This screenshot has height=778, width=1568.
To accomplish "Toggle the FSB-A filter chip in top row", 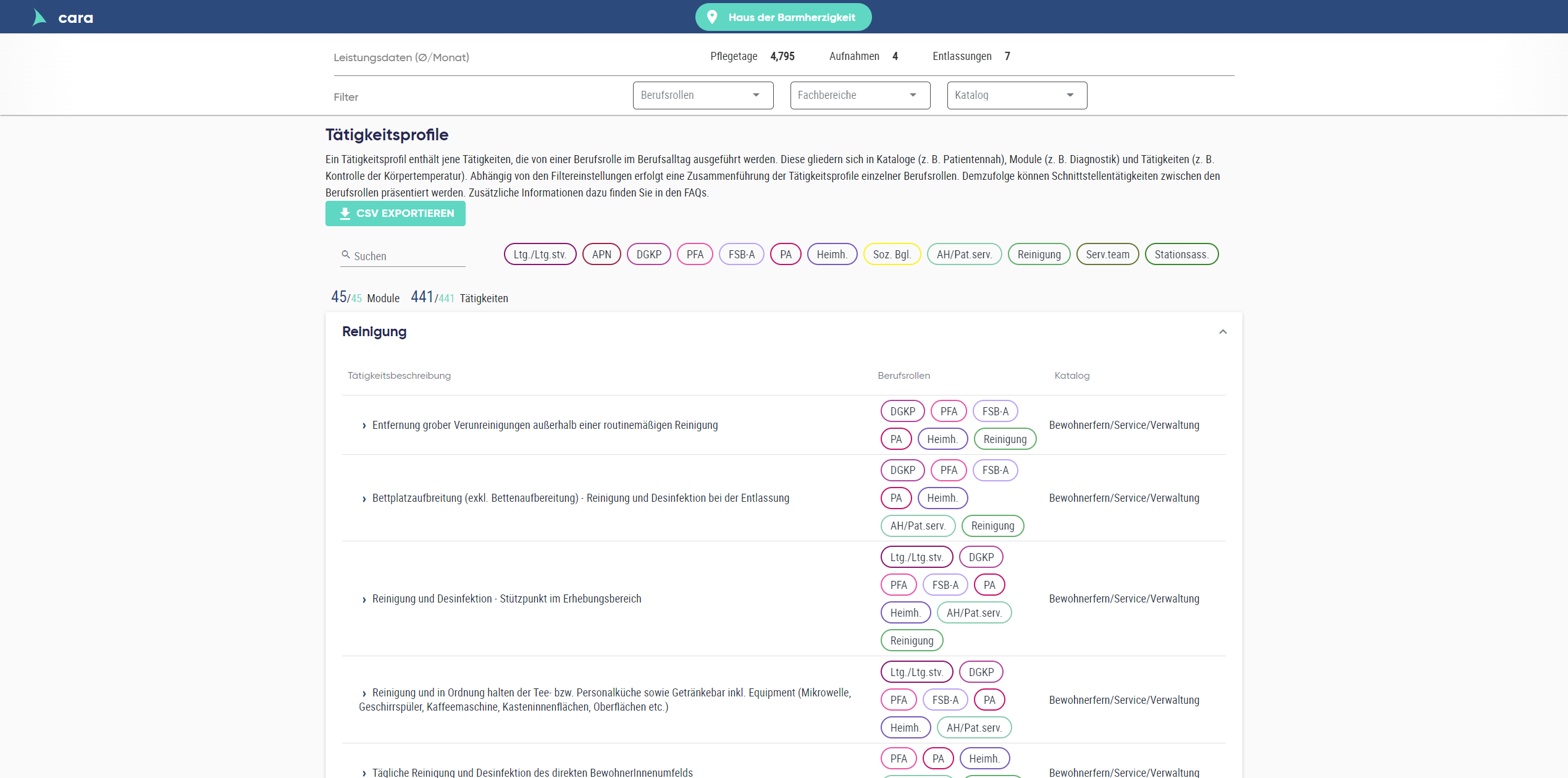I will (x=741, y=254).
